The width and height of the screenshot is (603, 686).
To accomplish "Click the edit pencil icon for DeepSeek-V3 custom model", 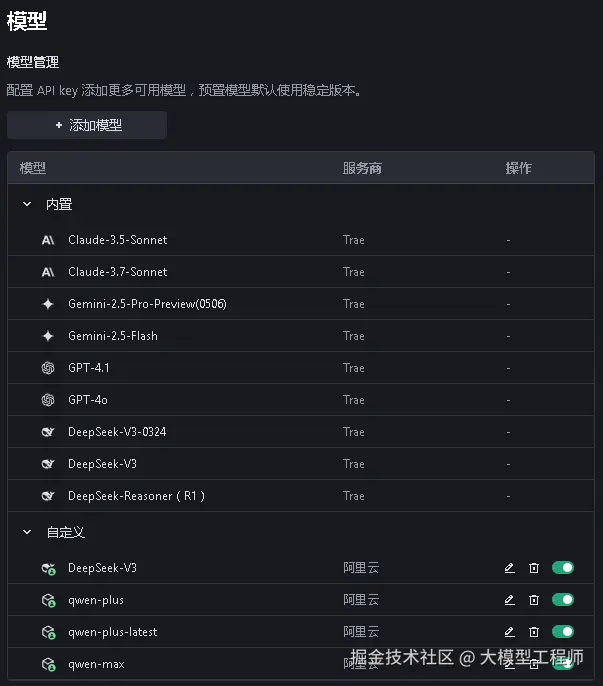I will tap(509, 568).
